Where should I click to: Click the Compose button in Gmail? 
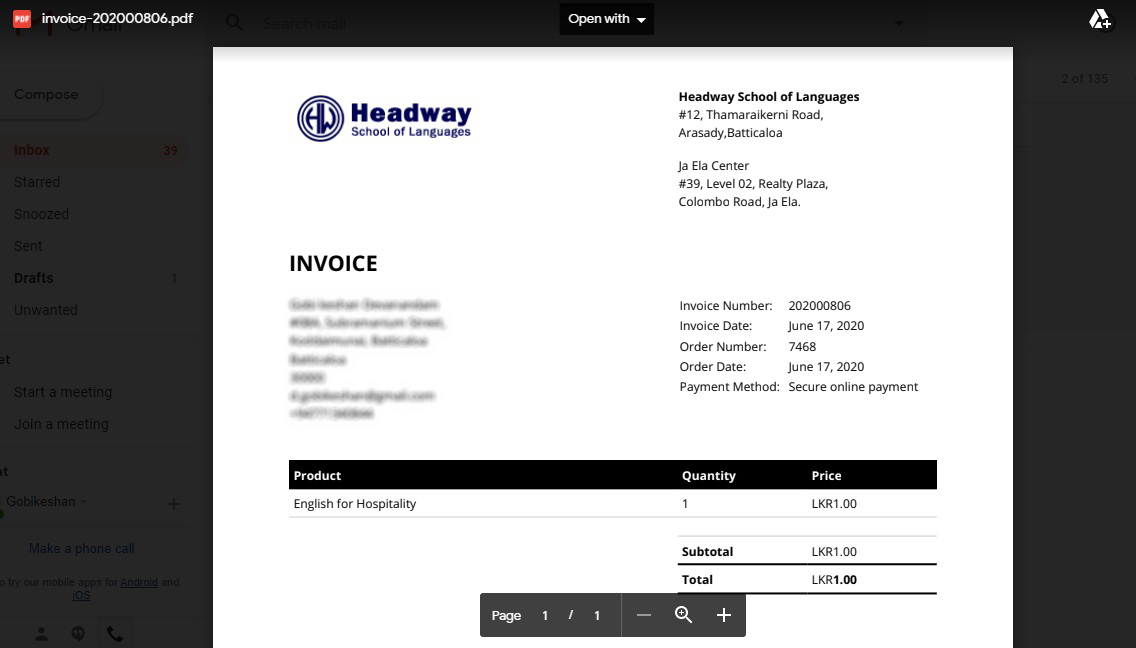click(46, 94)
